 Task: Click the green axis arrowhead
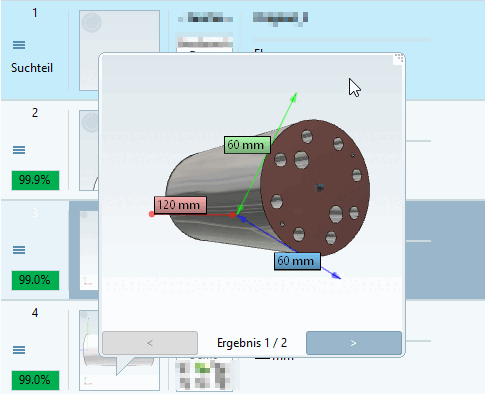294,97
